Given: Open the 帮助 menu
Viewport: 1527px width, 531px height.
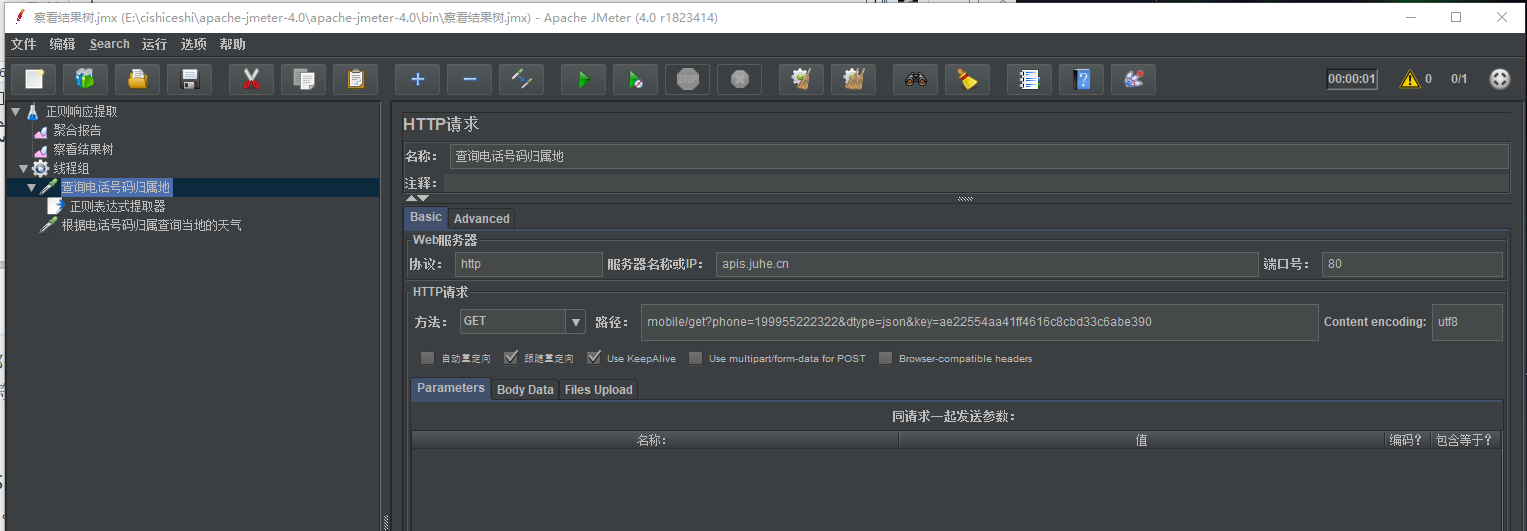Looking at the screenshot, I should tap(232, 44).
